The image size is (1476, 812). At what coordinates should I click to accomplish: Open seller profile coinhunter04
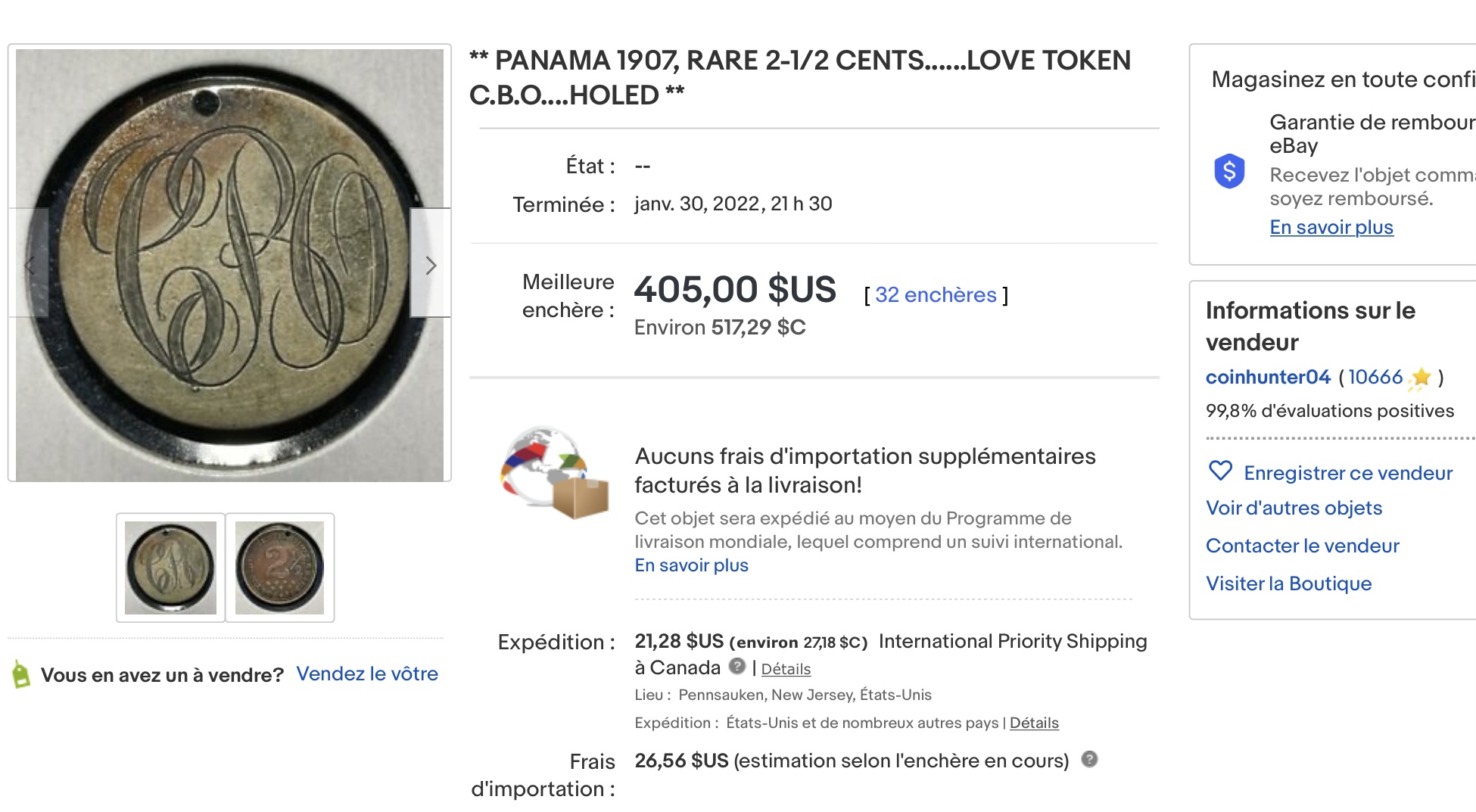[x=1268, y=377]
